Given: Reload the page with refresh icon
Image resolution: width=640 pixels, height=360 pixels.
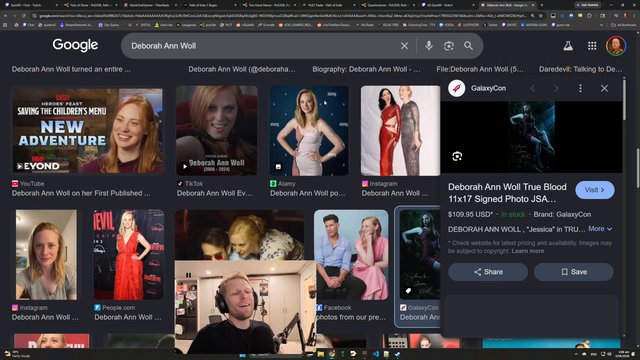Looking at the screenshot, I should pos(24,16).
